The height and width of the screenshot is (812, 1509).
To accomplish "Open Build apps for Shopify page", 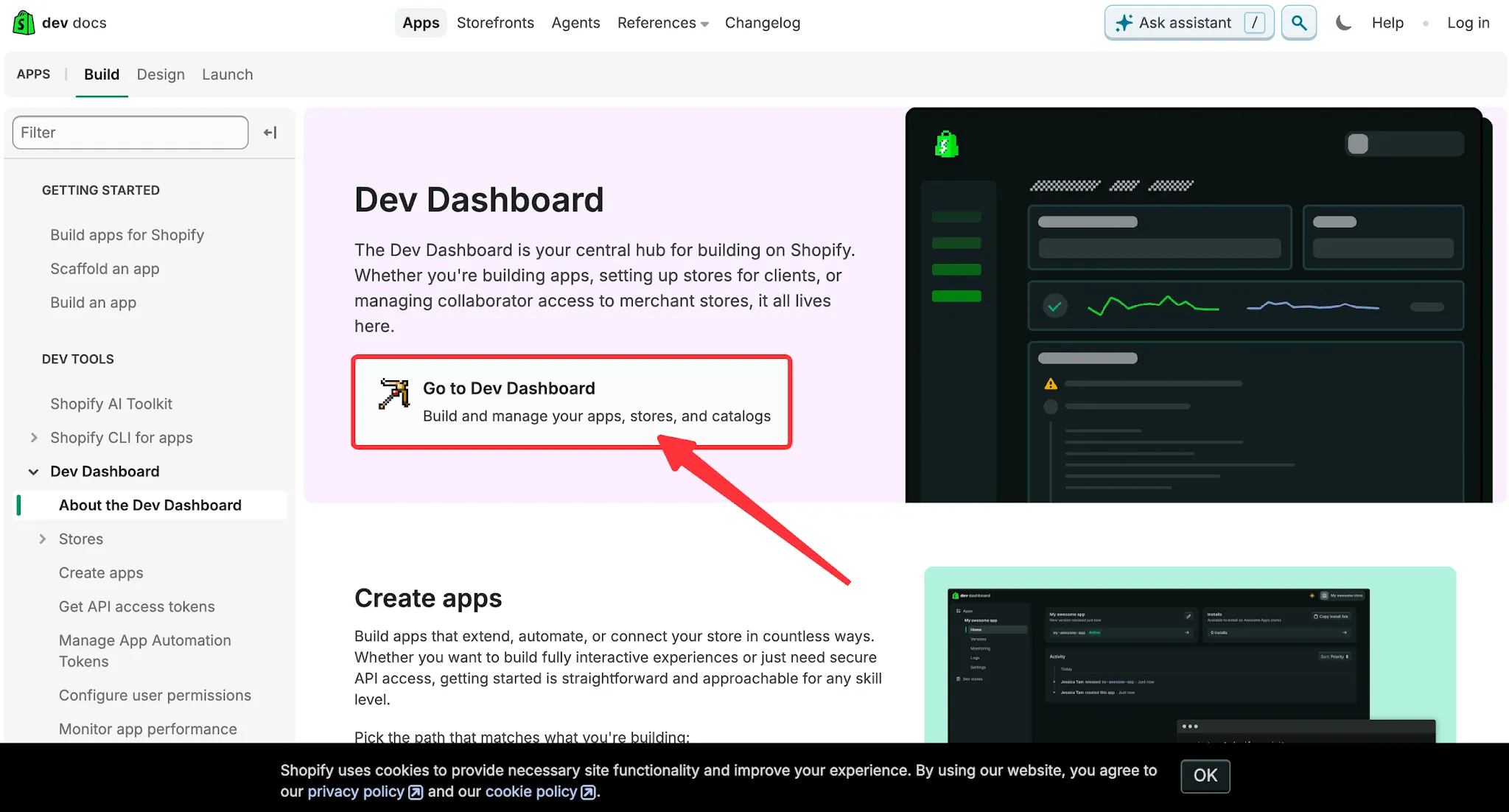I will pyautogui.click(x=127, y=235).
